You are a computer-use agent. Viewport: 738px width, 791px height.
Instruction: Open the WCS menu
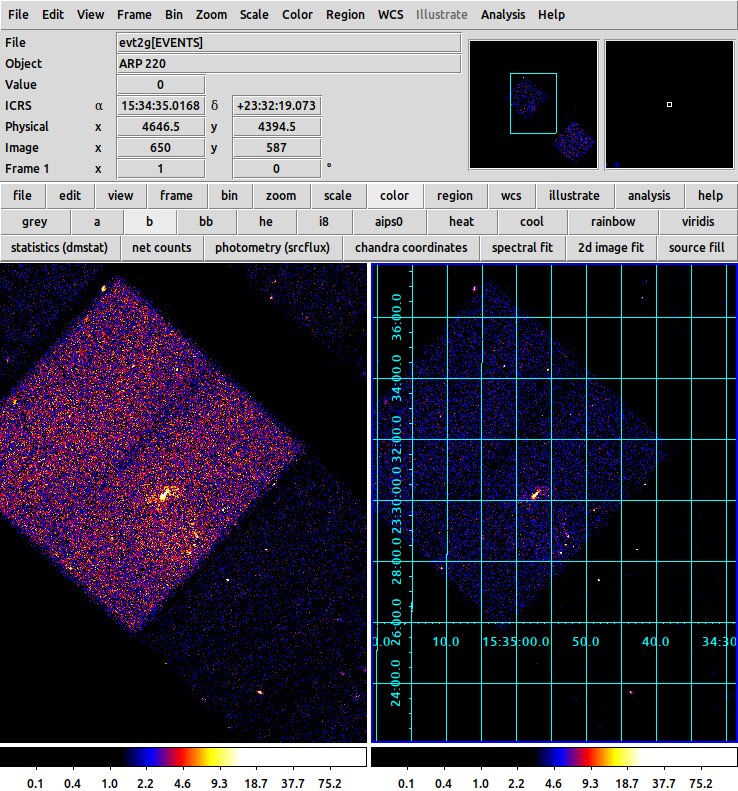[390, 15]
